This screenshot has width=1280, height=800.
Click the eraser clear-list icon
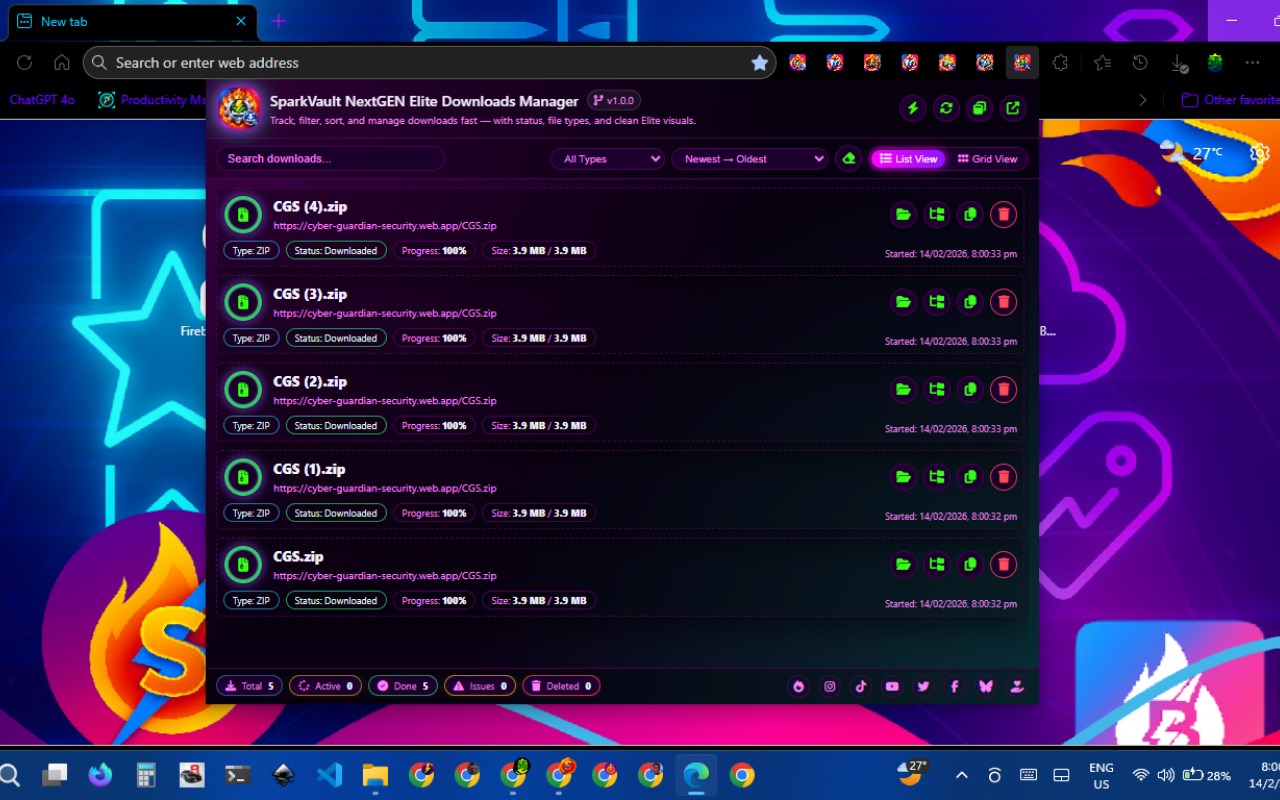point(849,158)
